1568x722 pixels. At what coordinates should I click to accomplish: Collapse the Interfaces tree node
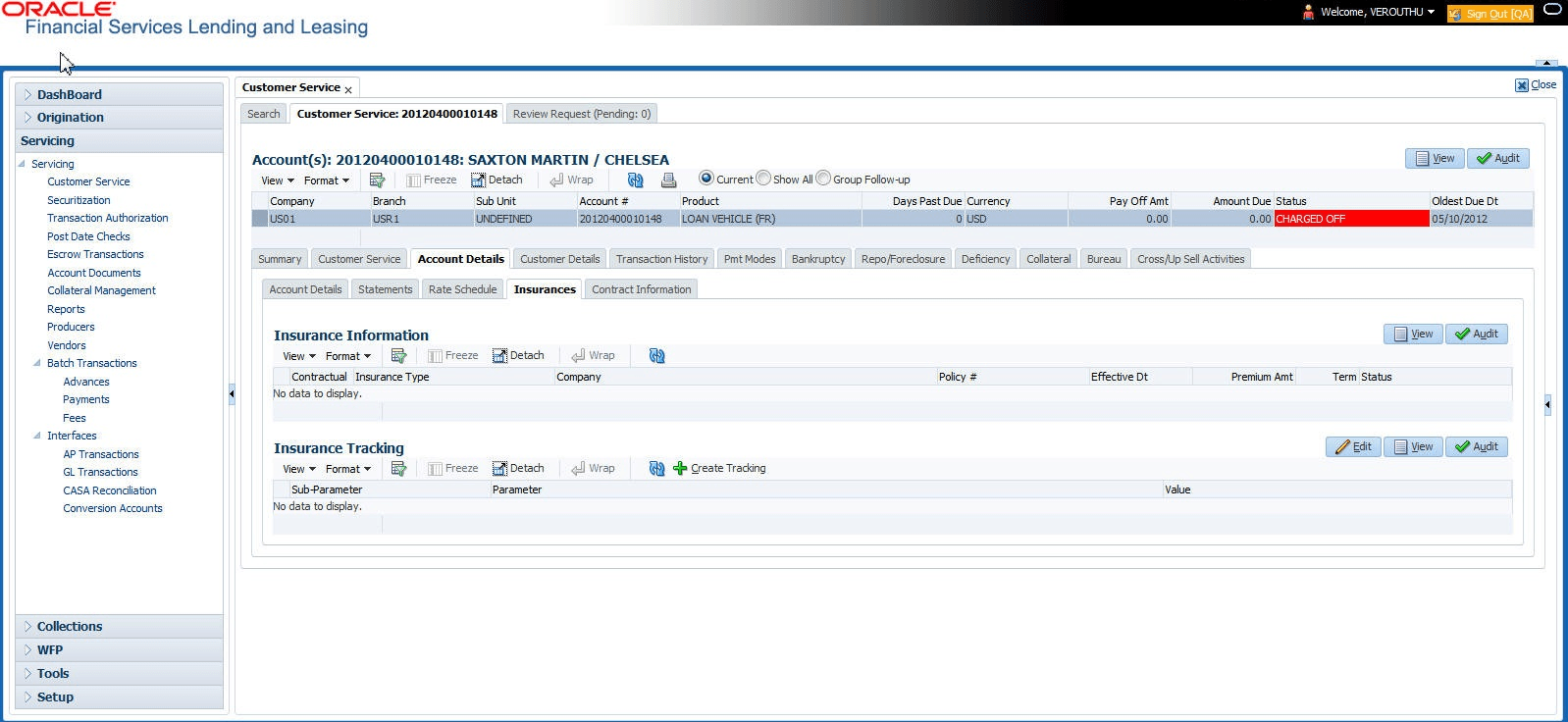37,436
